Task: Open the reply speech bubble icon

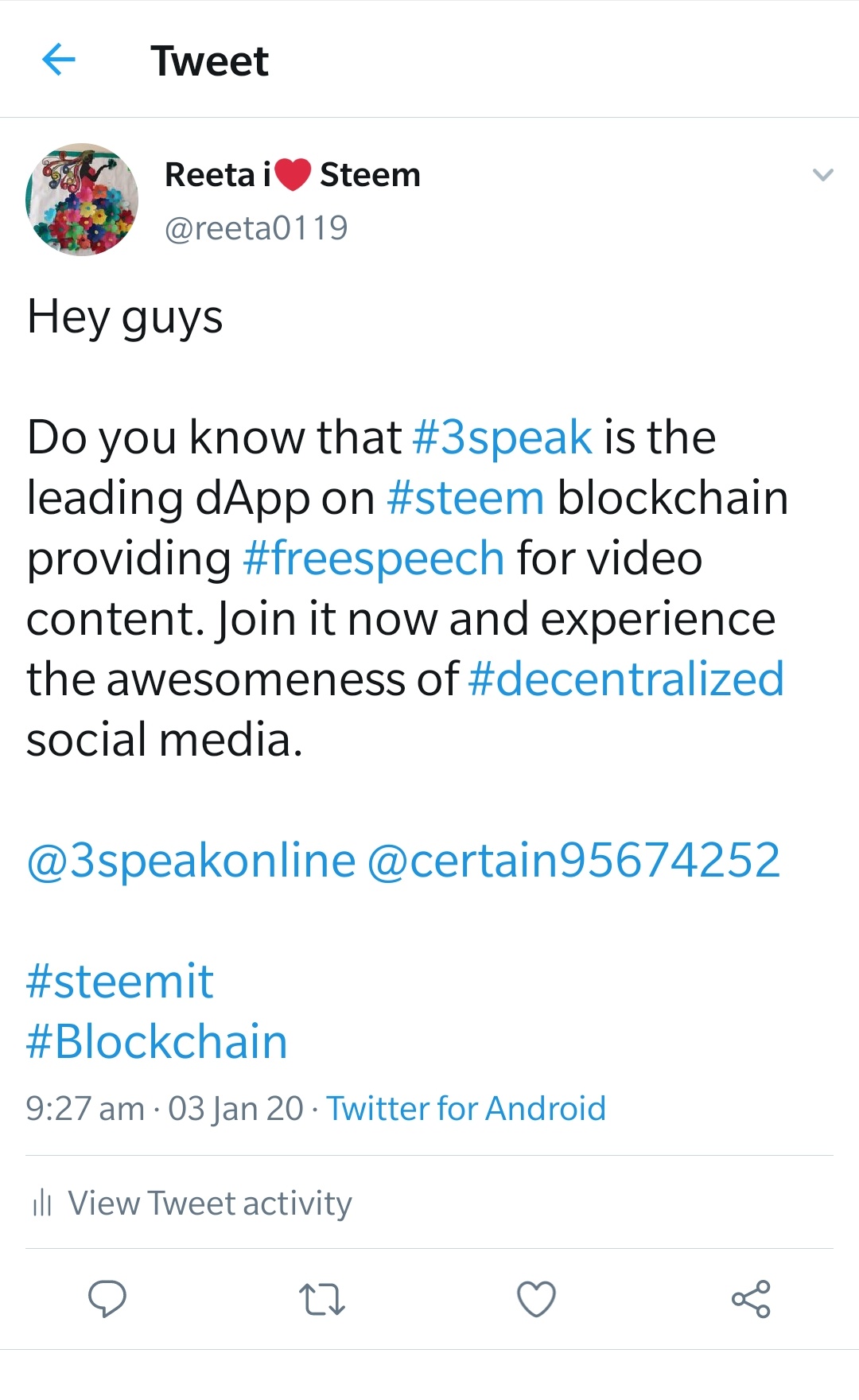Action: pos(107,1299)
